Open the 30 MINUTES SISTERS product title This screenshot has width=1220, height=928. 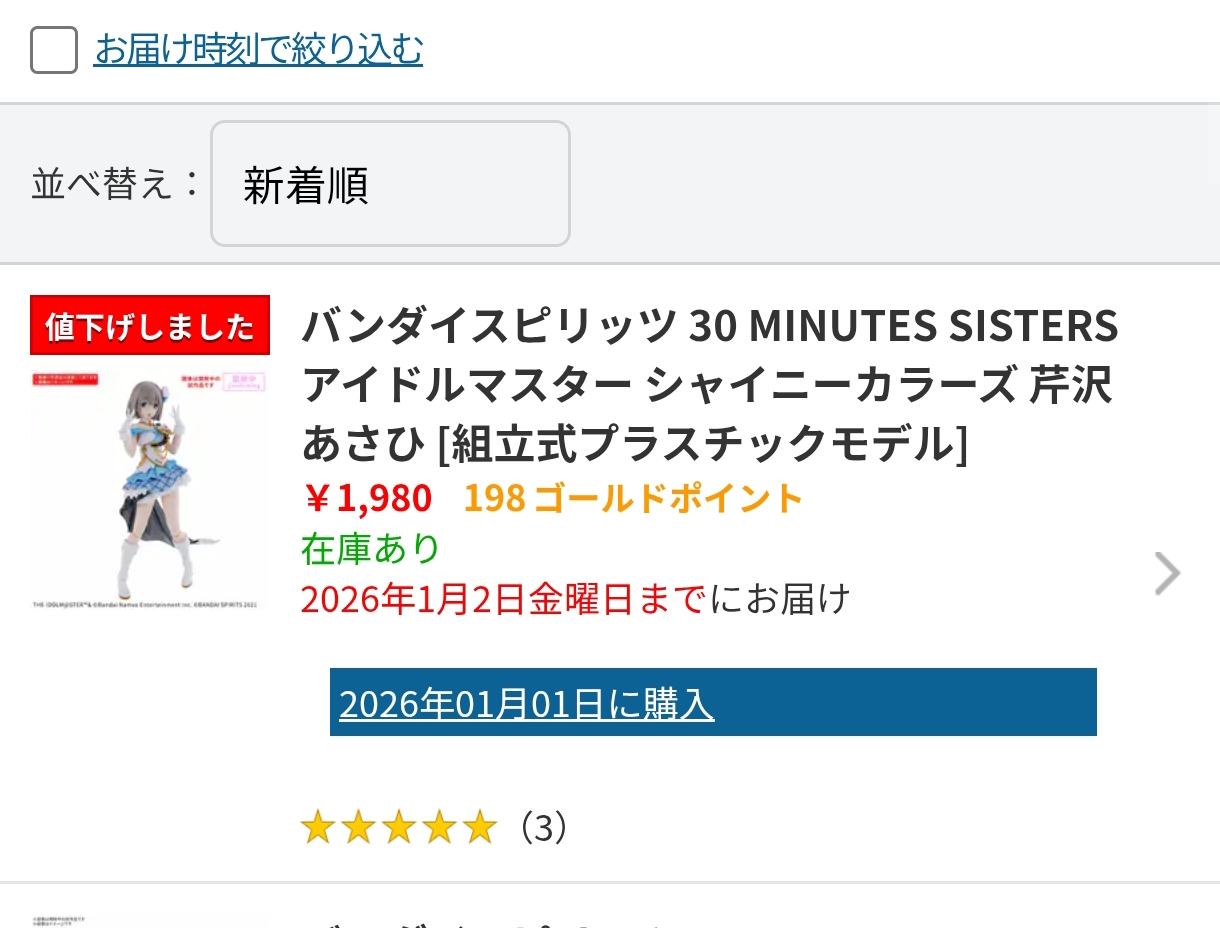click(x=709, y=385)
